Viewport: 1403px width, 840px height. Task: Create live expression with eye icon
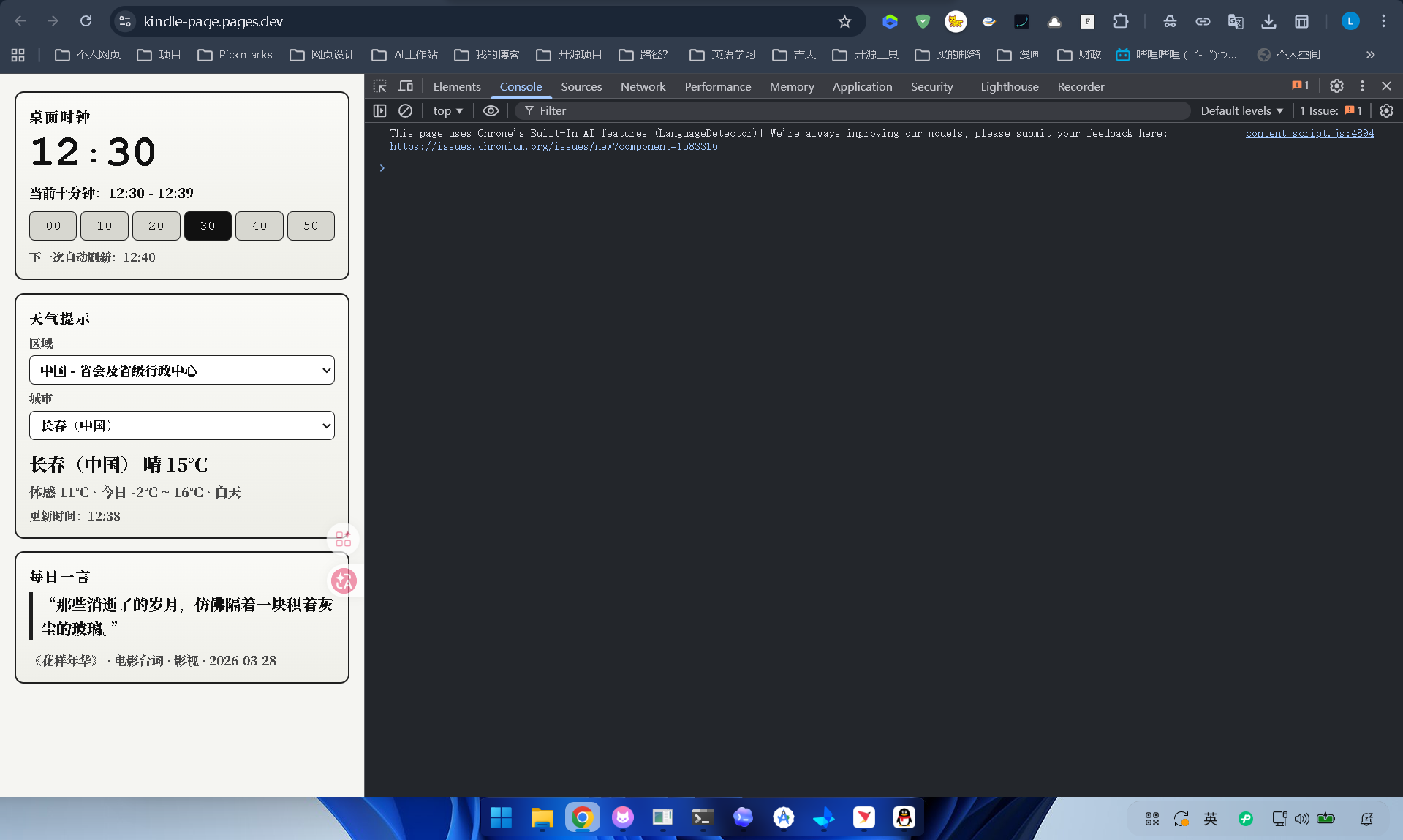click(x=491, y=110)
